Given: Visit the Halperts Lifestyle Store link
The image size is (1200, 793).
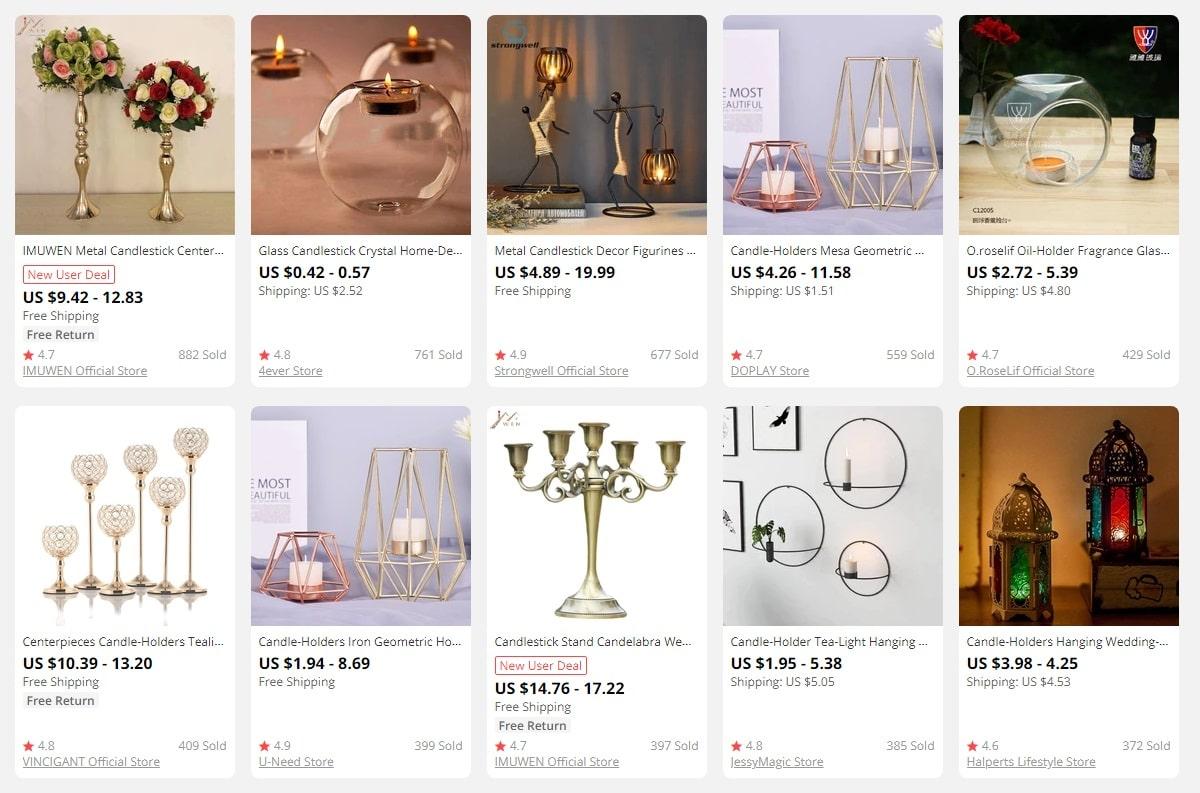Looking at the screenshot, I should [x=1031, y=762].
